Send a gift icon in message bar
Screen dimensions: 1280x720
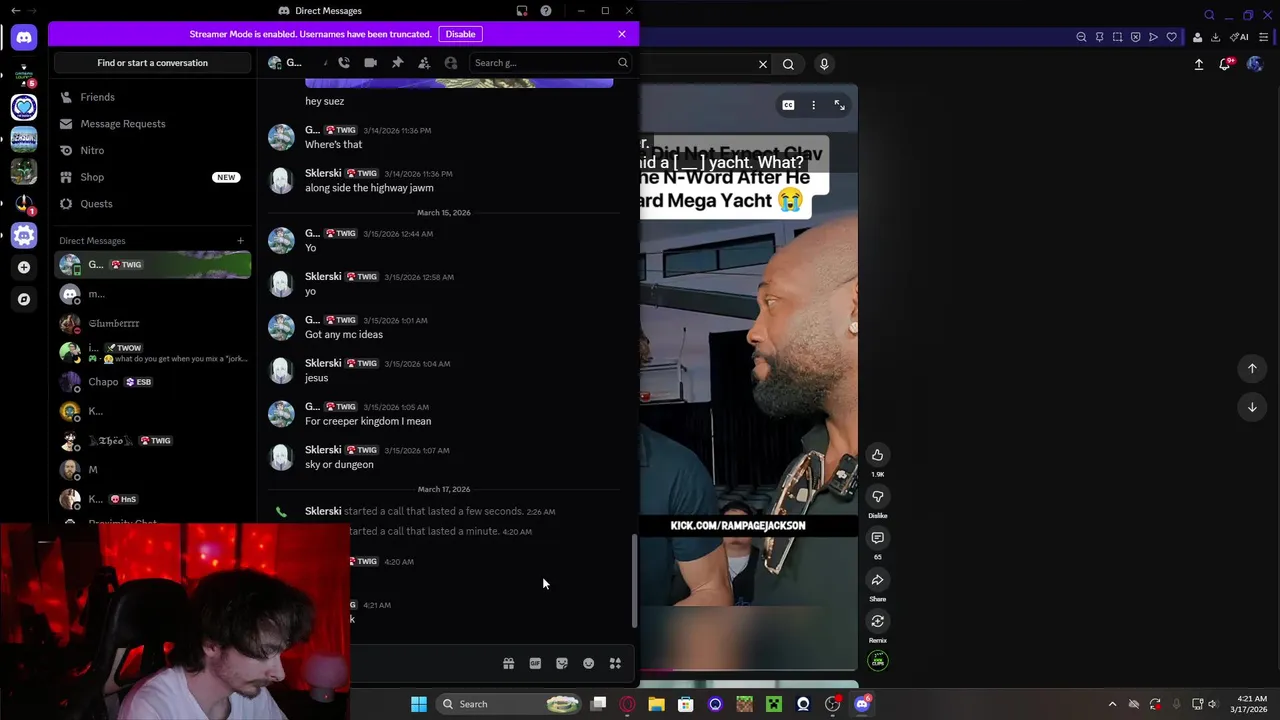click(508, 663)
